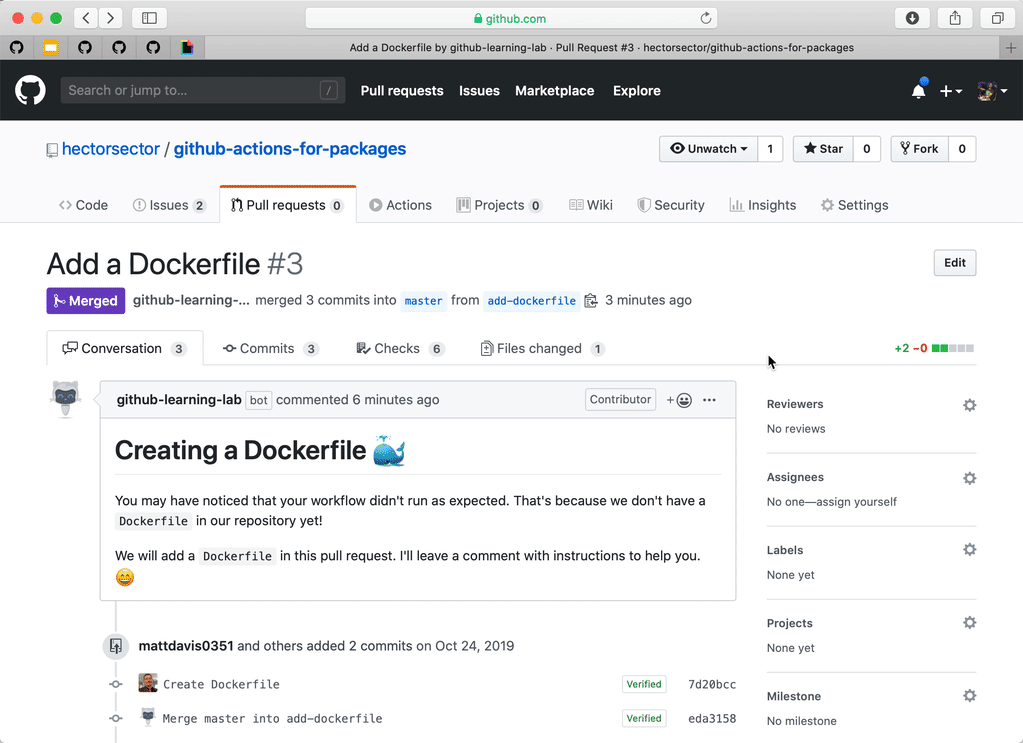Click the github-learning-lab bot avatar
This screenshot has height=743, width=1023.
(65, 399)
